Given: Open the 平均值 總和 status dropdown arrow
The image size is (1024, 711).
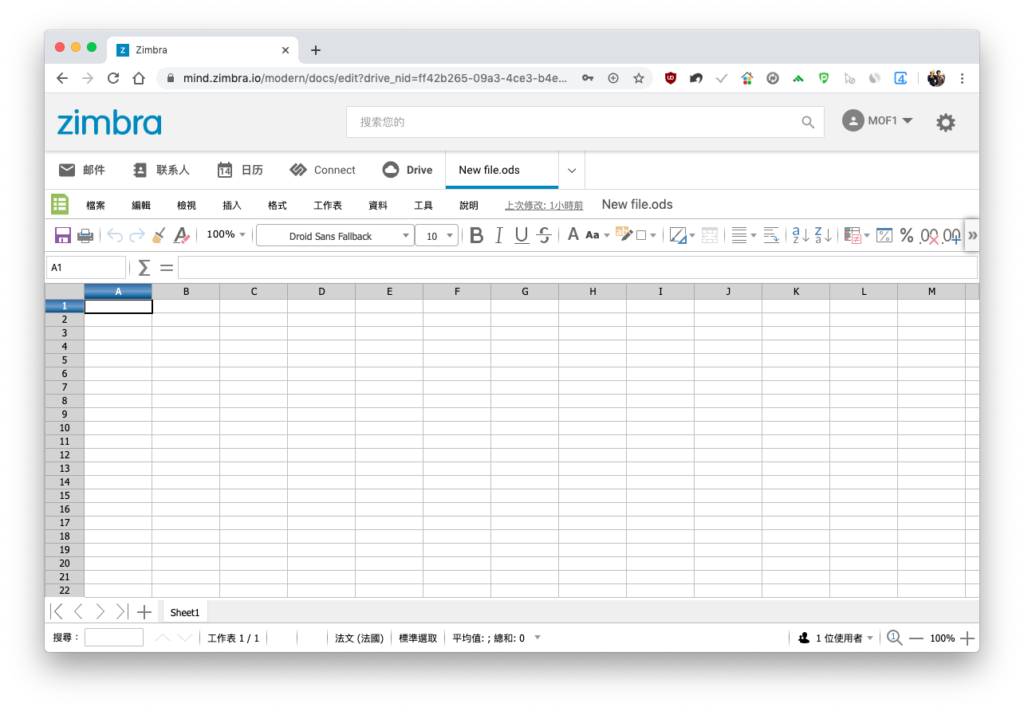Looking at the screenshot, I should pos(537,637).
